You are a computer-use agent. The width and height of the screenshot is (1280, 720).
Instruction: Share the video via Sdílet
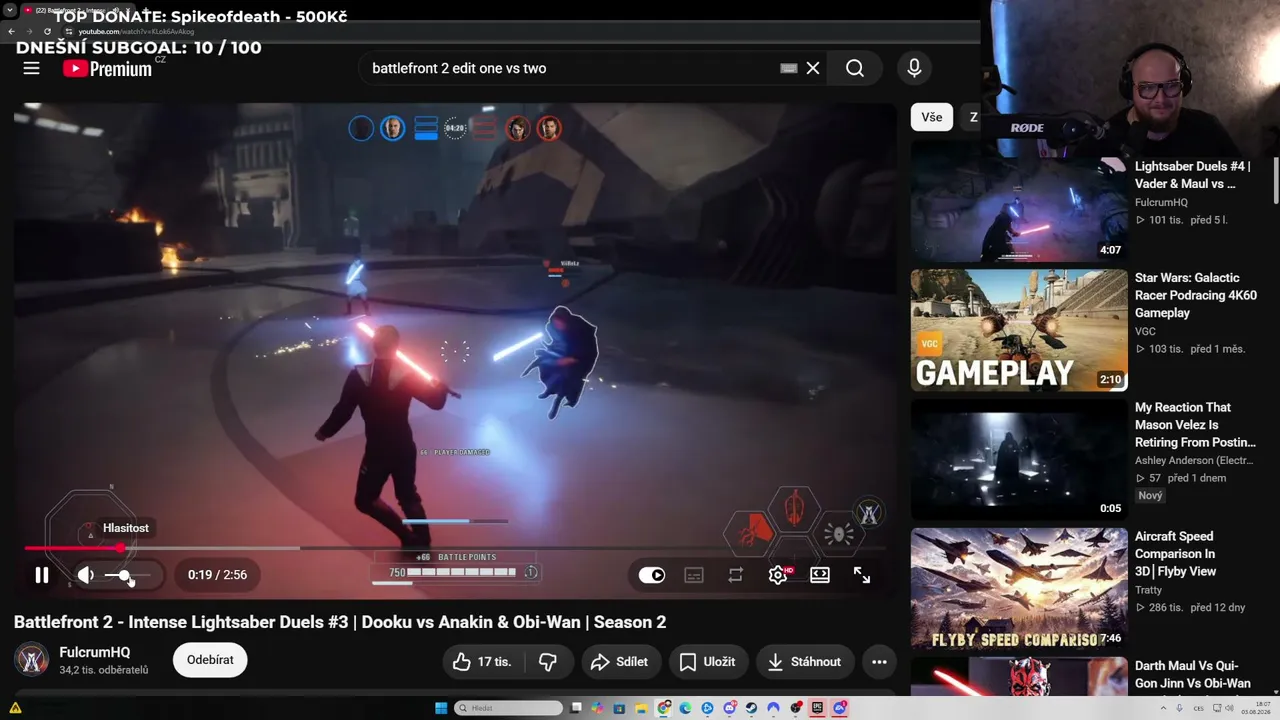pos(620,661)
